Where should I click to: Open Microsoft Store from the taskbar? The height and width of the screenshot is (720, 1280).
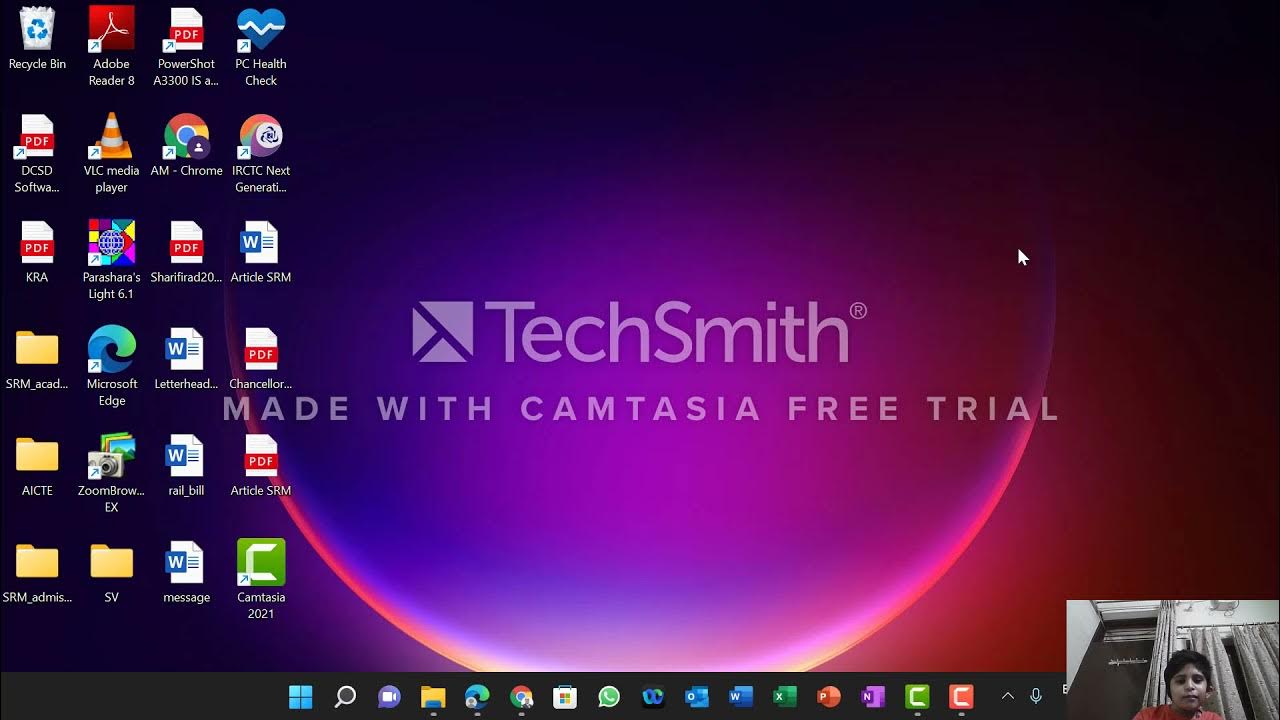(x=565, y=697)
